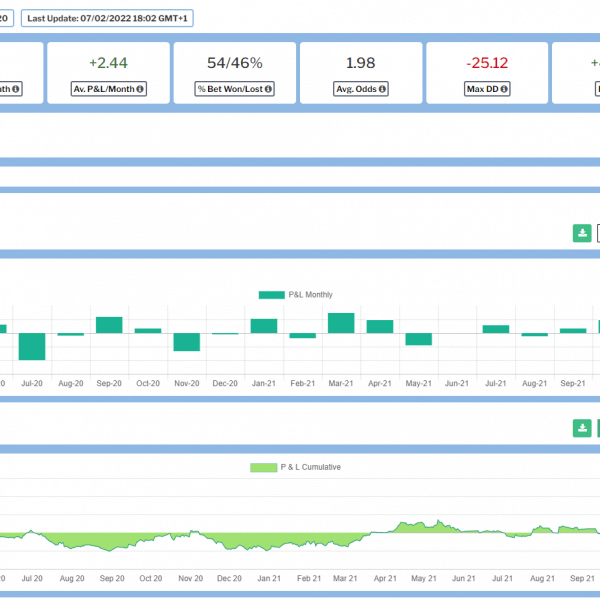Click the Avg. Odds info icon
This screenshot has height=600, width=600.
click(x=382, y=89)
